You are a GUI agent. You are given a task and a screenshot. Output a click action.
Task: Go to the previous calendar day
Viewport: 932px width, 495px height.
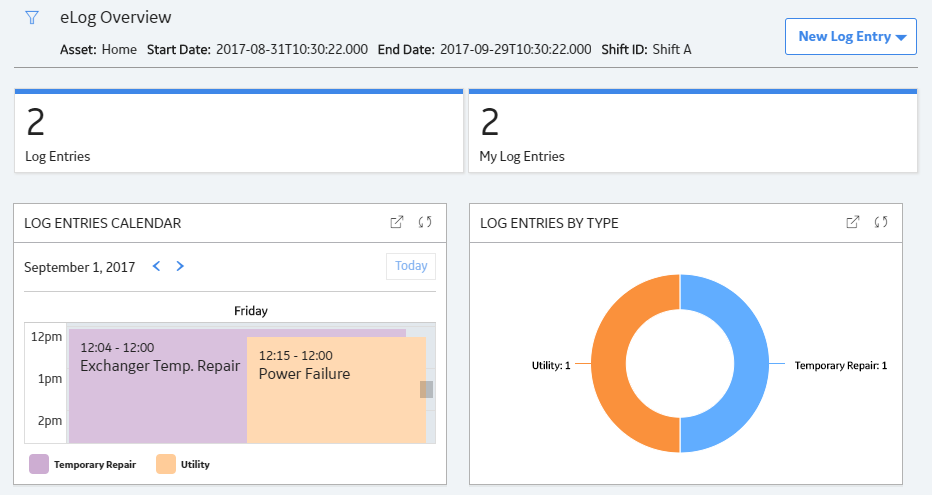tap(156, 266)
